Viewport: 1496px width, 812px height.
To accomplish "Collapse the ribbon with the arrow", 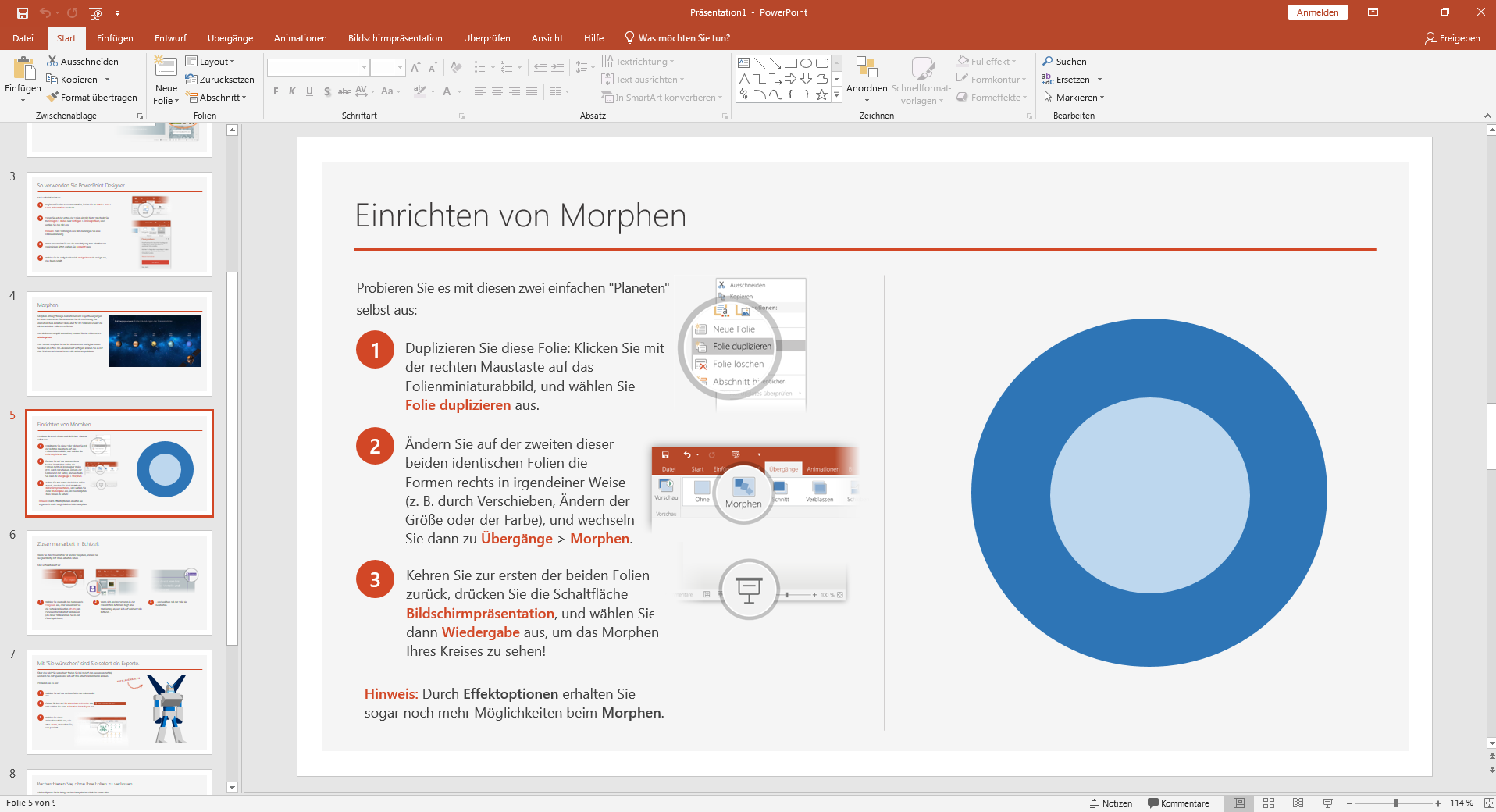I will pyautogui.click(x=1487, y=116).
